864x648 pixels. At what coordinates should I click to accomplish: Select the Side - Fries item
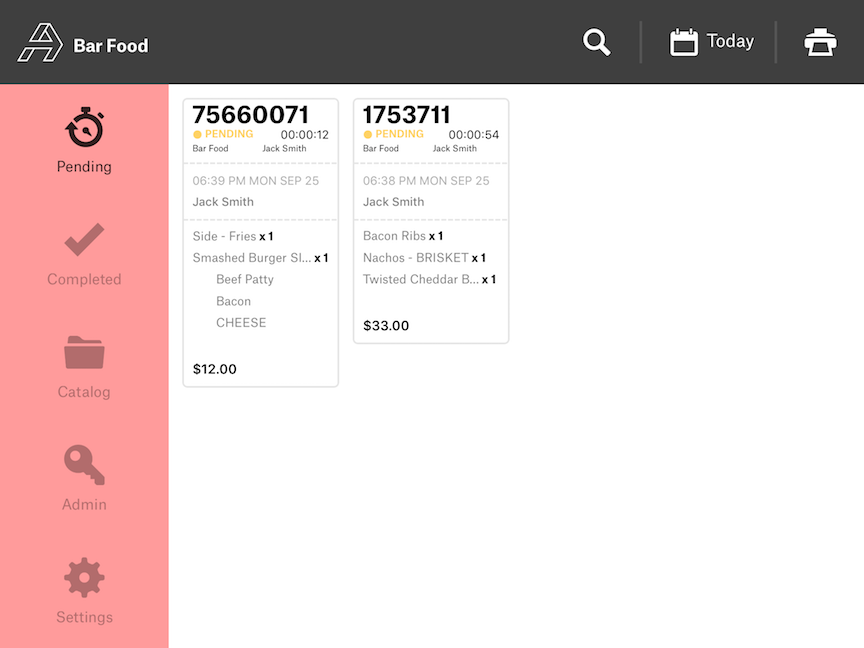[226, 237]
